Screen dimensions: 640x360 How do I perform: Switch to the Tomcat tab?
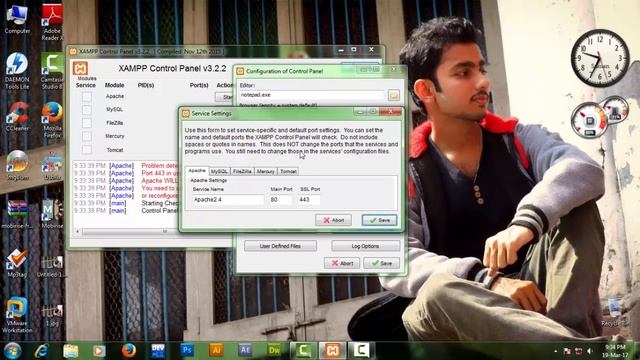pyautogui.click(x=288, y=171)
